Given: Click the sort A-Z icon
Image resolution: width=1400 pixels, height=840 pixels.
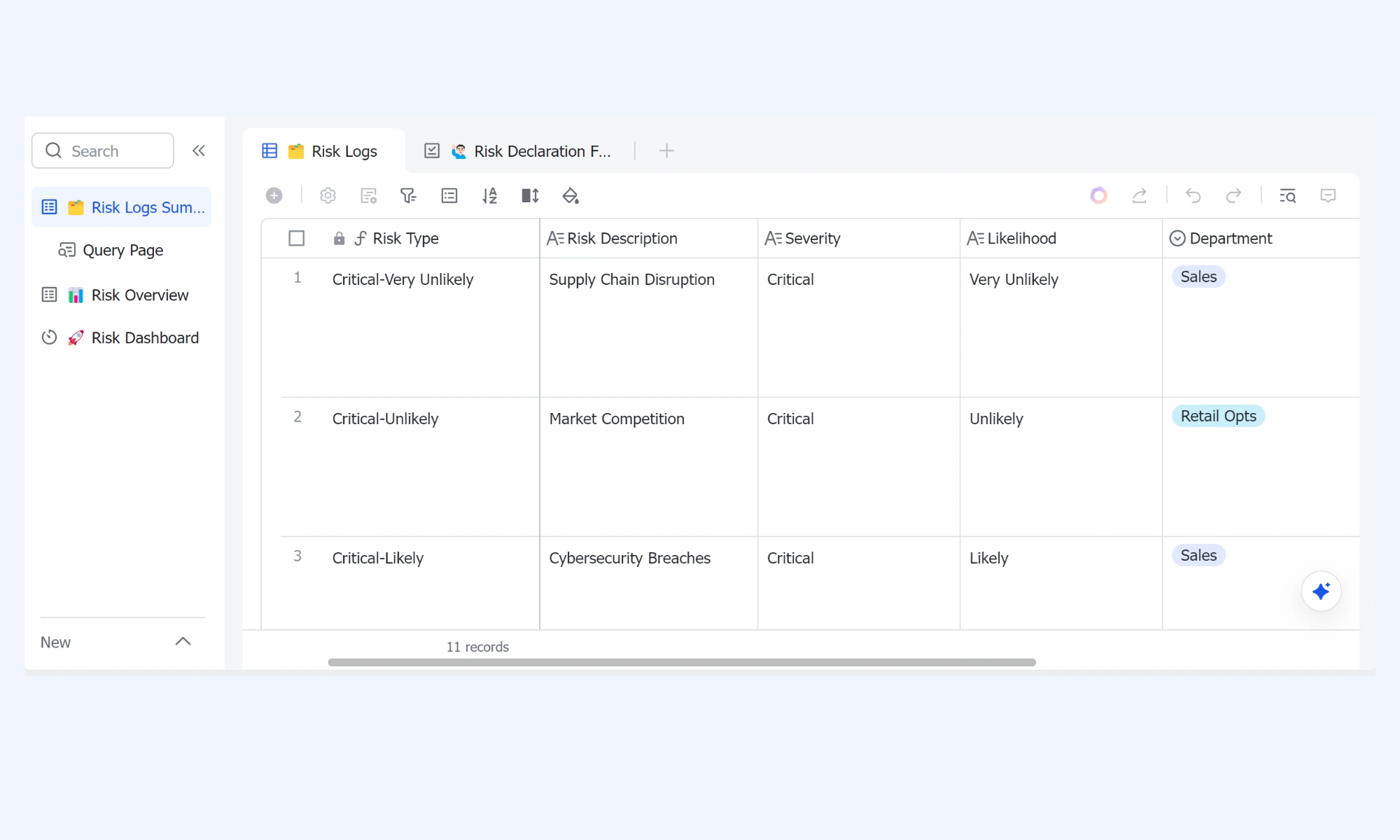Looking at the screenshot, I should [x=490, y=196].
